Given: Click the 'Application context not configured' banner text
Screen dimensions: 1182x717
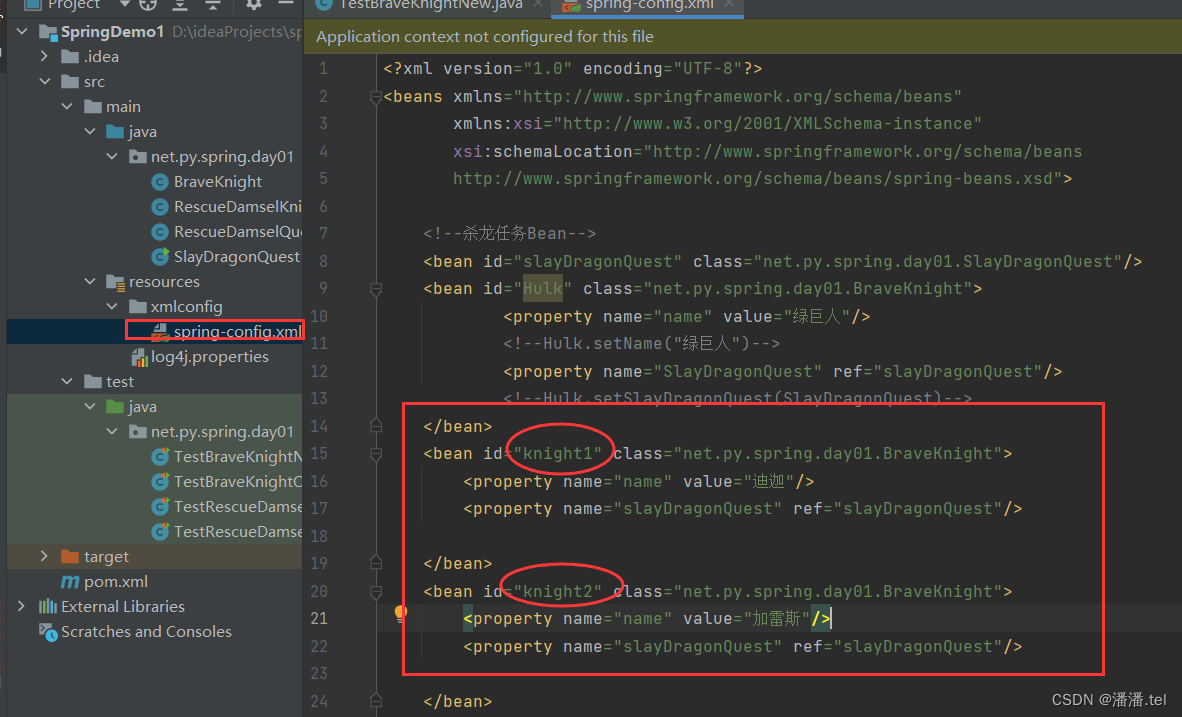Looking at the screenshot, I should tap(485, 36).
